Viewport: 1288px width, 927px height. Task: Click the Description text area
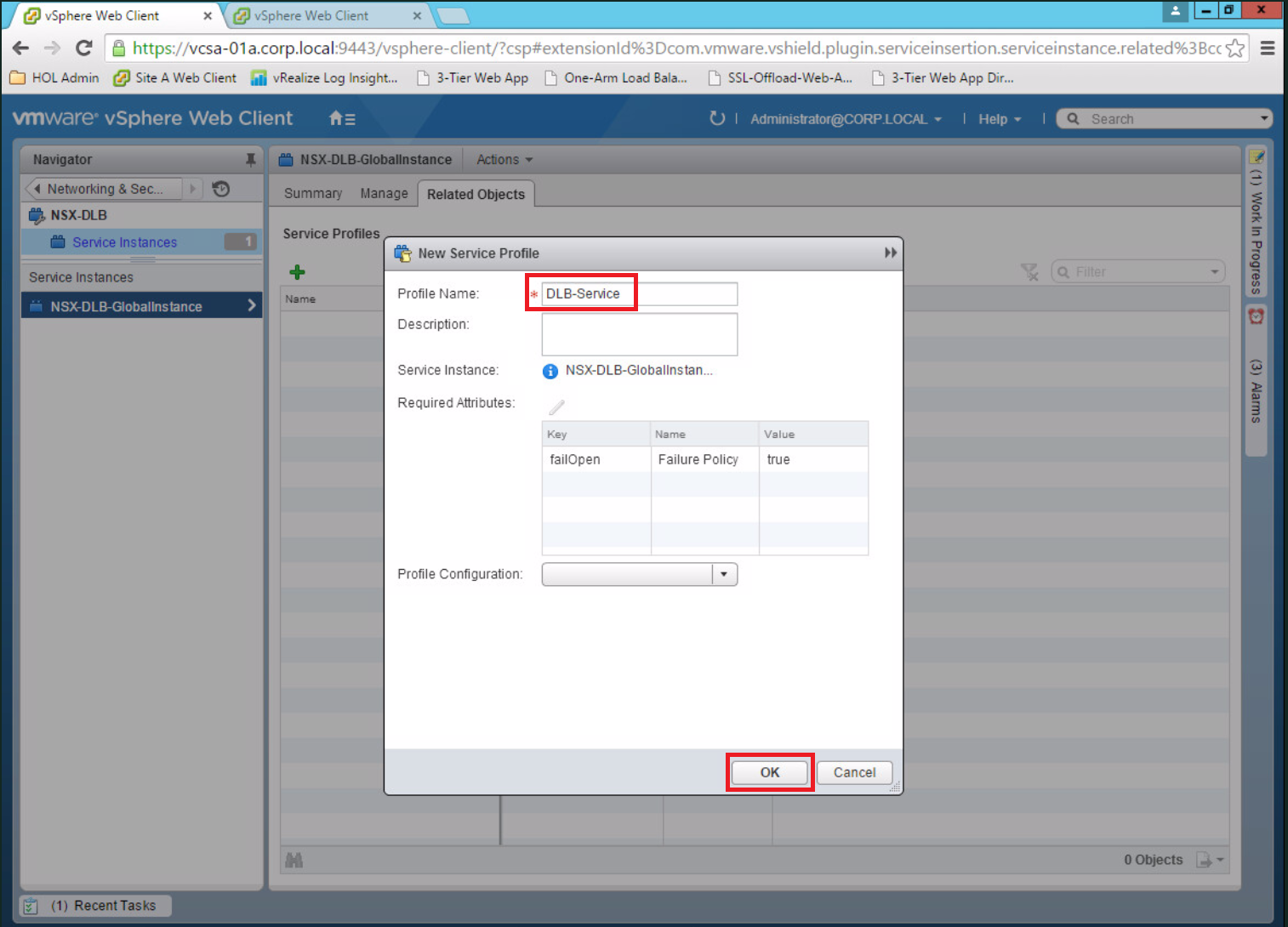[x=640, y=334]
